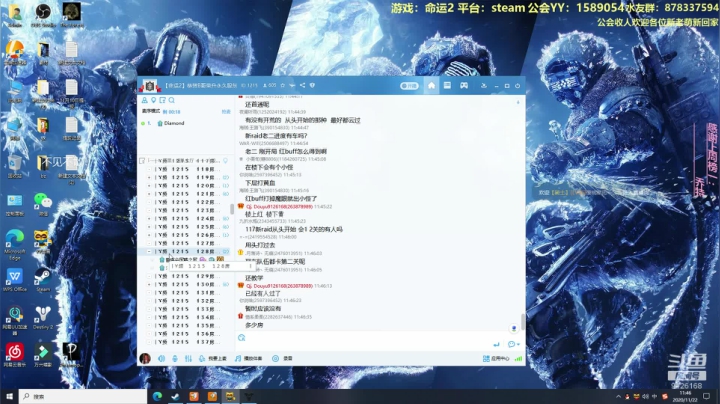Click the Windows Start button
This screenshot has height=404, width=720.
tap(9, 396)
